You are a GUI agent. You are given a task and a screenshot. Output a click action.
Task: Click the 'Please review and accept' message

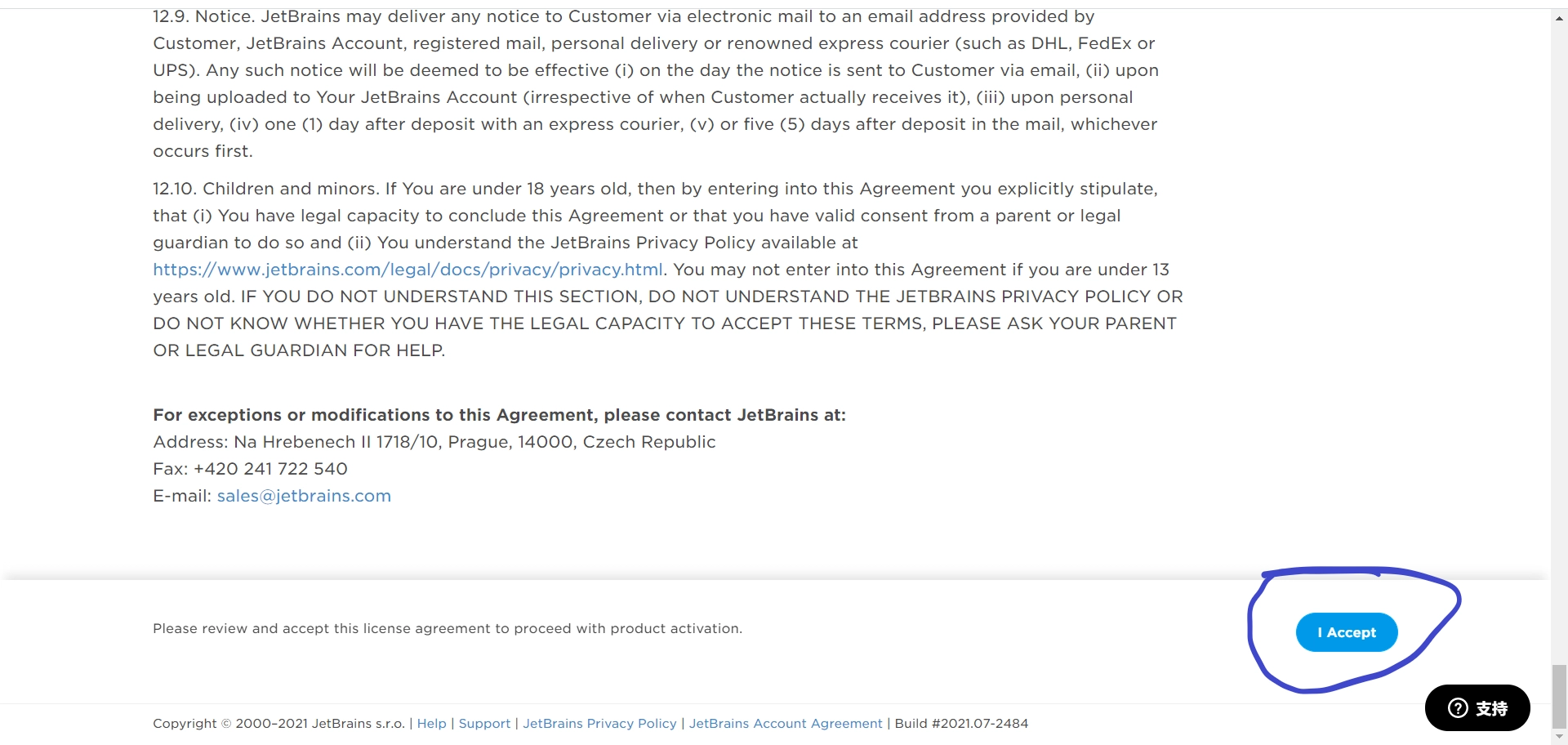[x=447, y=629]
